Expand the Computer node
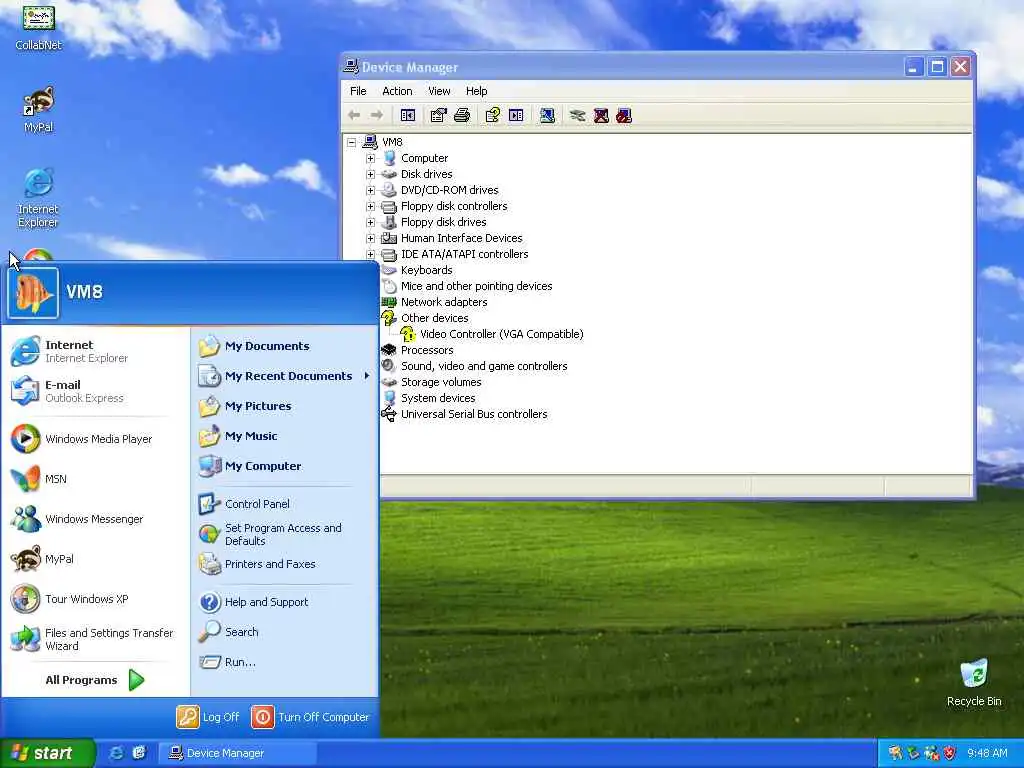The image size is (1024, 768). (x=370, y=158)
